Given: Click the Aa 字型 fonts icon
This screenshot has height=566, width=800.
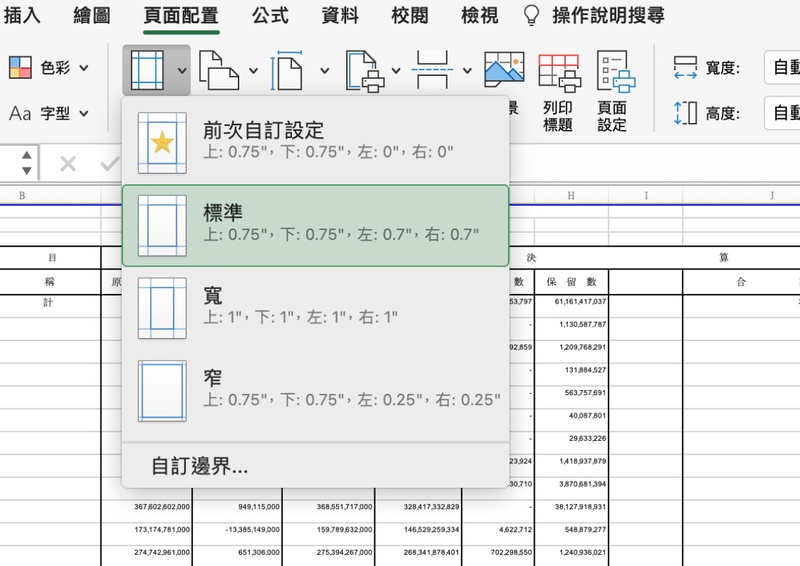Looking at the screenshot, I should tap(20, 113).
